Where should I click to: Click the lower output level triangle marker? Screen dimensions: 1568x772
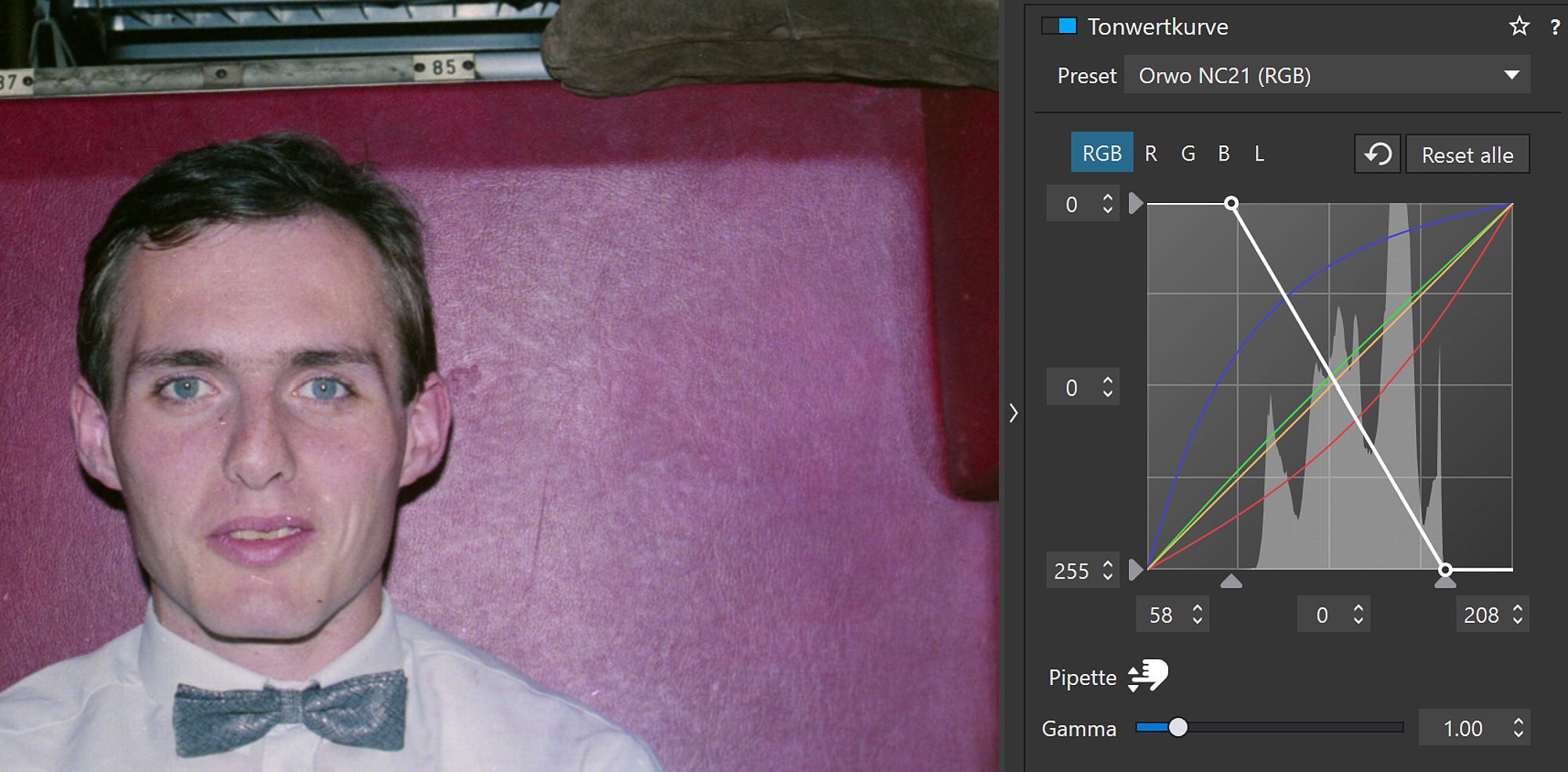(x=1135, y=570)
